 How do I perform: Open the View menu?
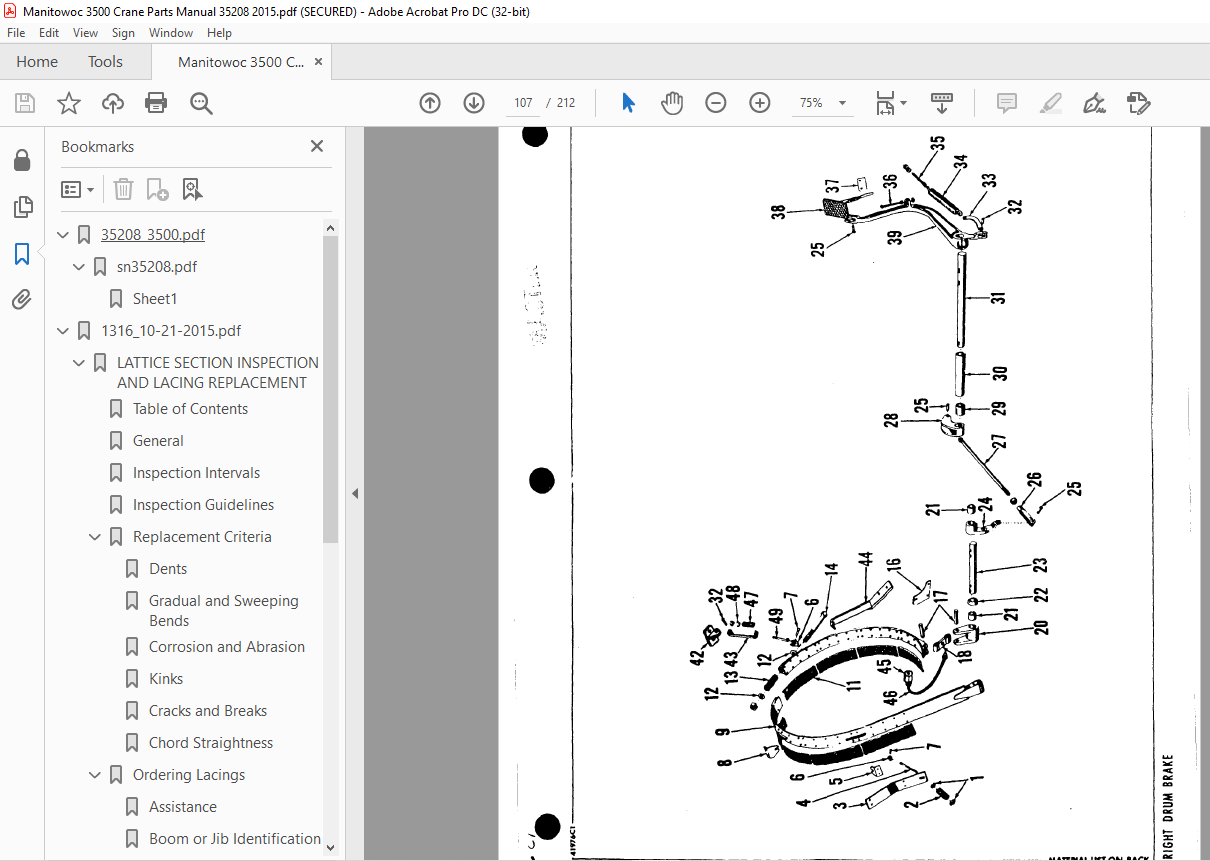tap(85, 33)
